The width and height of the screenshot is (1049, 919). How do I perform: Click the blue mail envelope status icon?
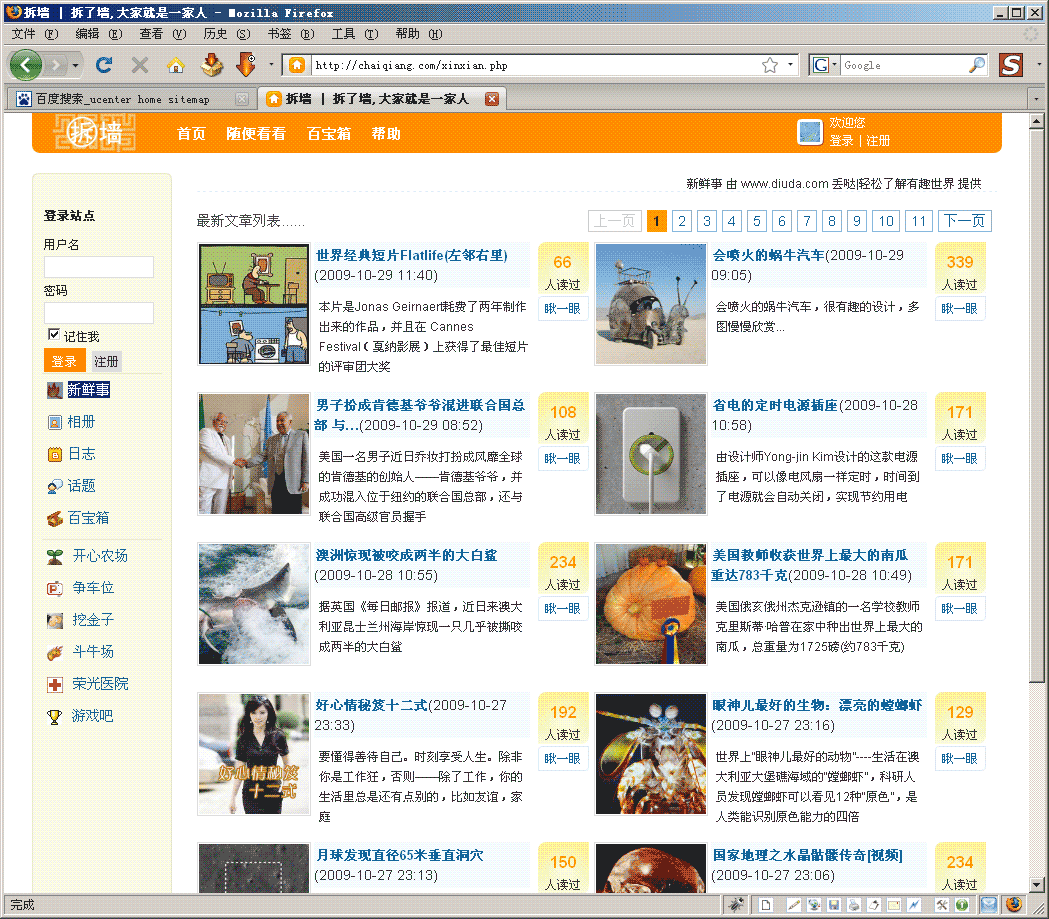(988, 905)
